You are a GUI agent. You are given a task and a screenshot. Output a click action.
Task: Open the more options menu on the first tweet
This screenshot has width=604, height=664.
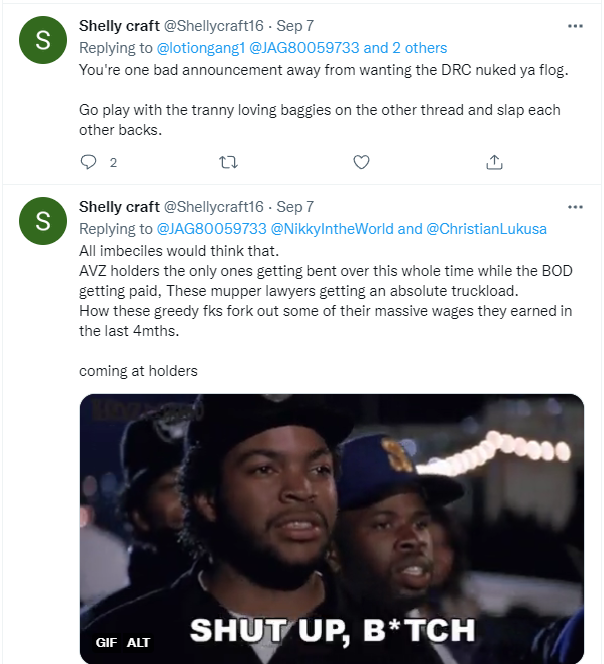click(x=575, y=26)
